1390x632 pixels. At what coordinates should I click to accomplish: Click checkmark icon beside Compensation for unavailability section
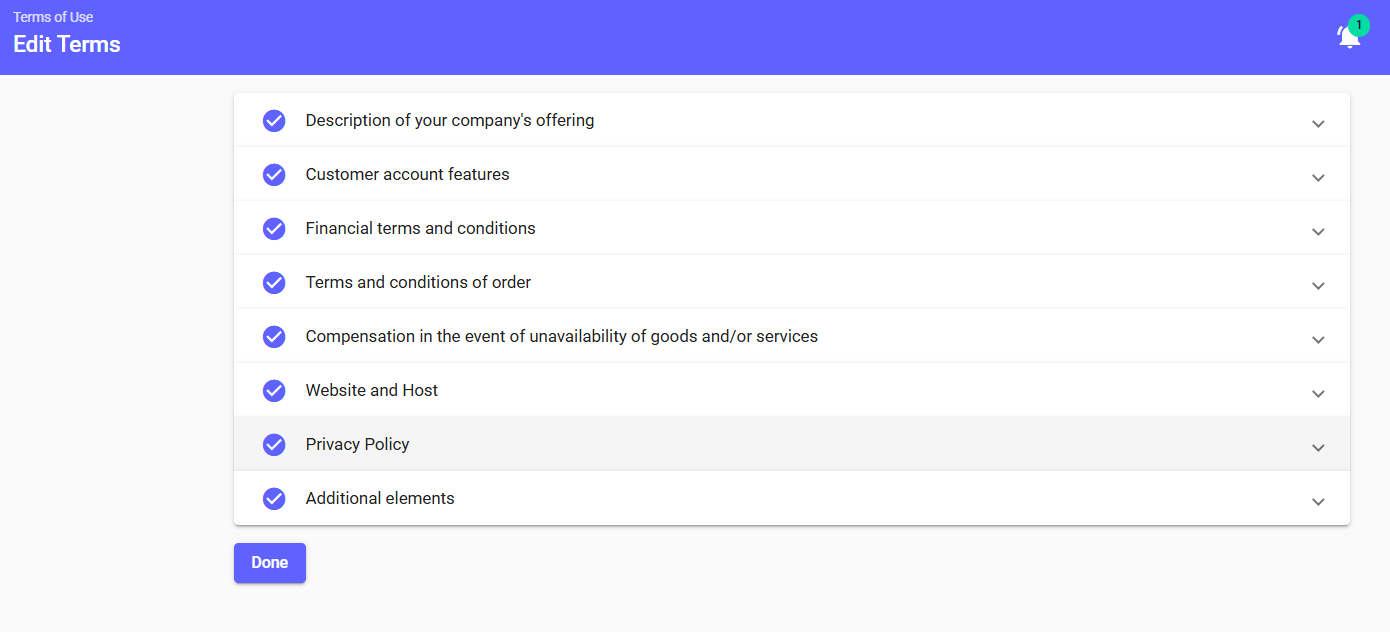274,337
